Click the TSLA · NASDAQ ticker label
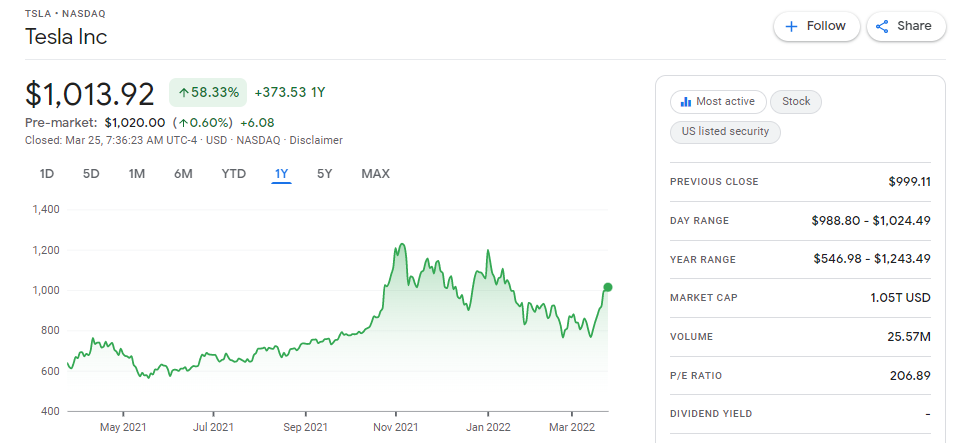Image resolution: width=968 pixels, height=443 pixels. (65, 14)
